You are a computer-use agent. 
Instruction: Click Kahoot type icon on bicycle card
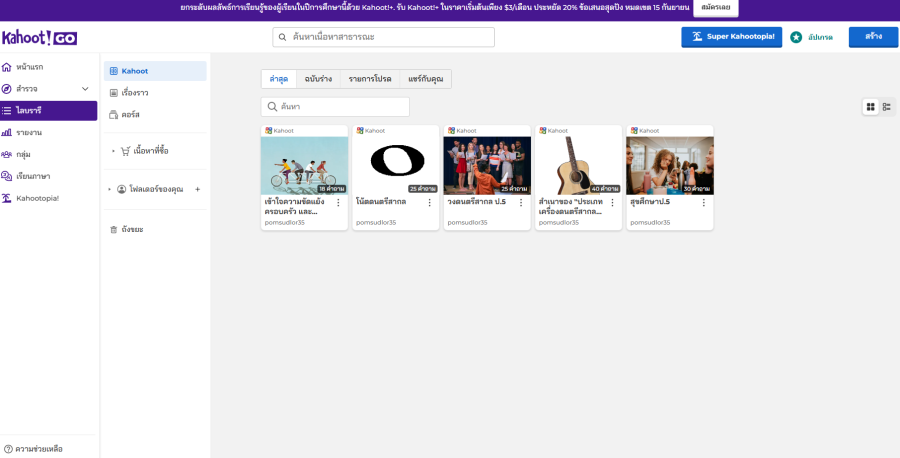pos(269,131)
